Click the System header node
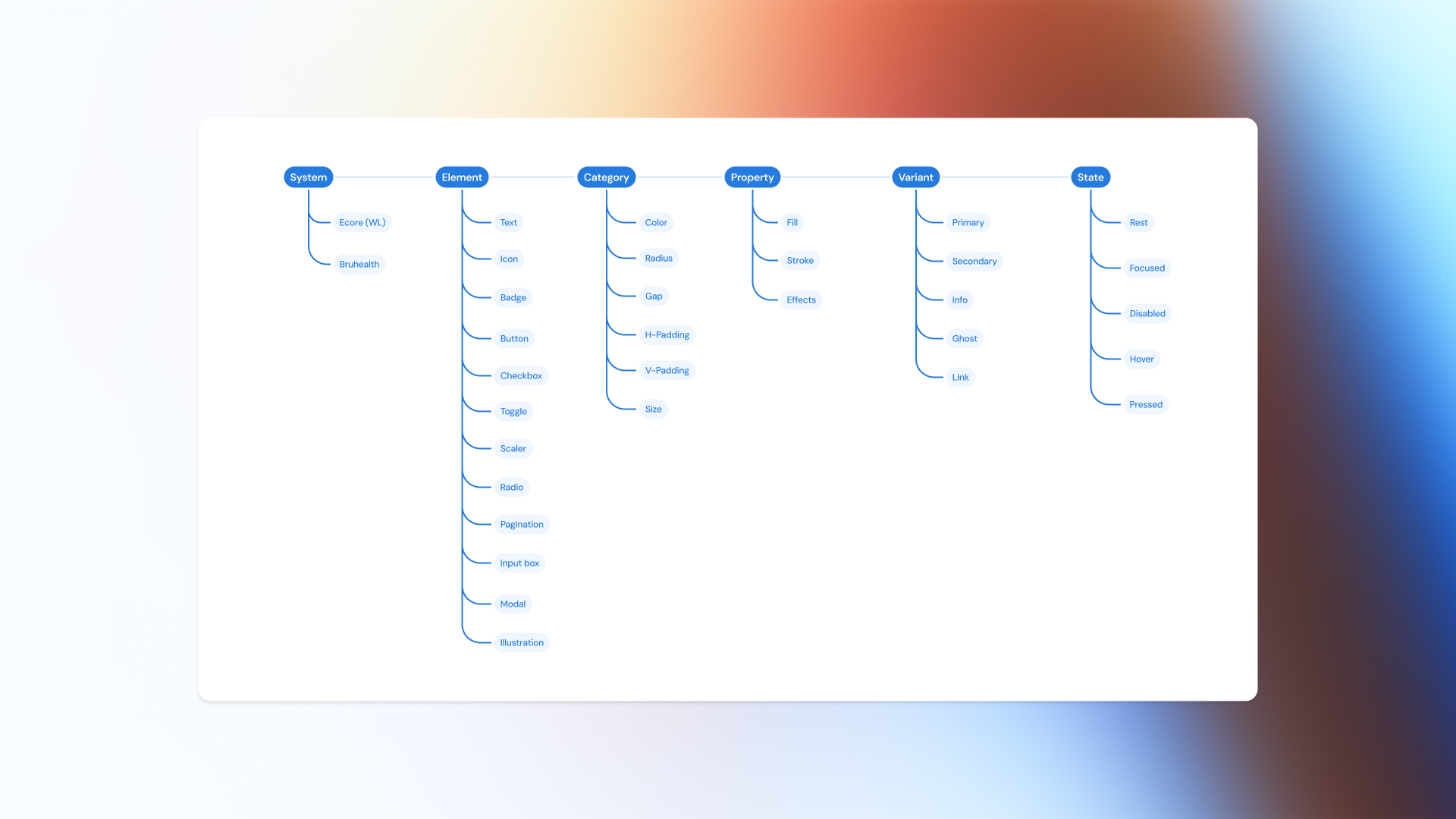The height and width of the screenshot is (819, 1456). [308, 177]
